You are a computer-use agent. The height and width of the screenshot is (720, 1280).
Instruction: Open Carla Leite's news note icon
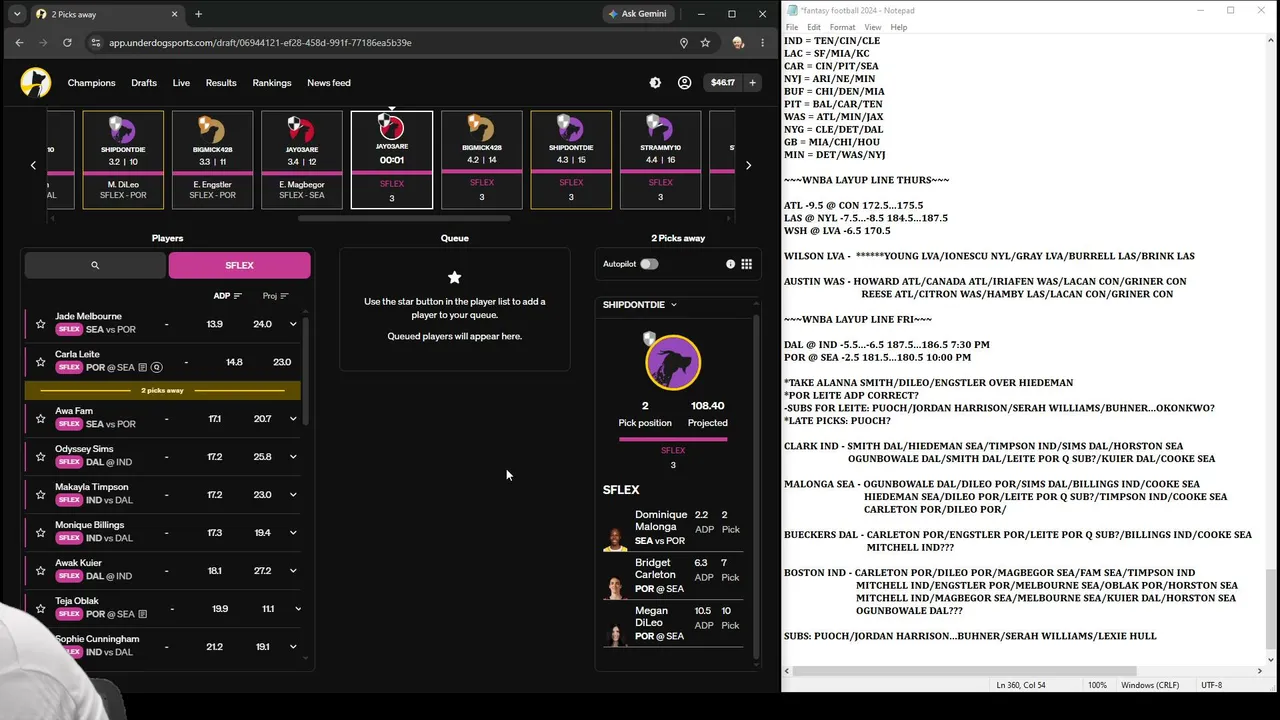pyautogui.click(x=143, y=368)
